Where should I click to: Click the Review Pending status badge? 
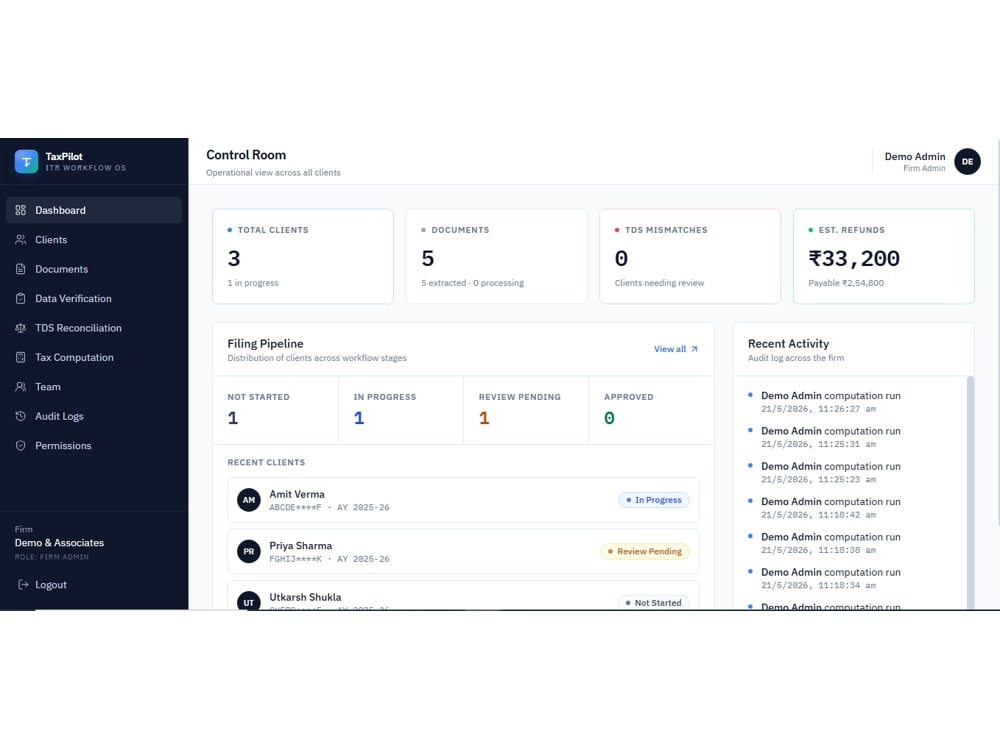pyautogui.click(x=645, y=551)
